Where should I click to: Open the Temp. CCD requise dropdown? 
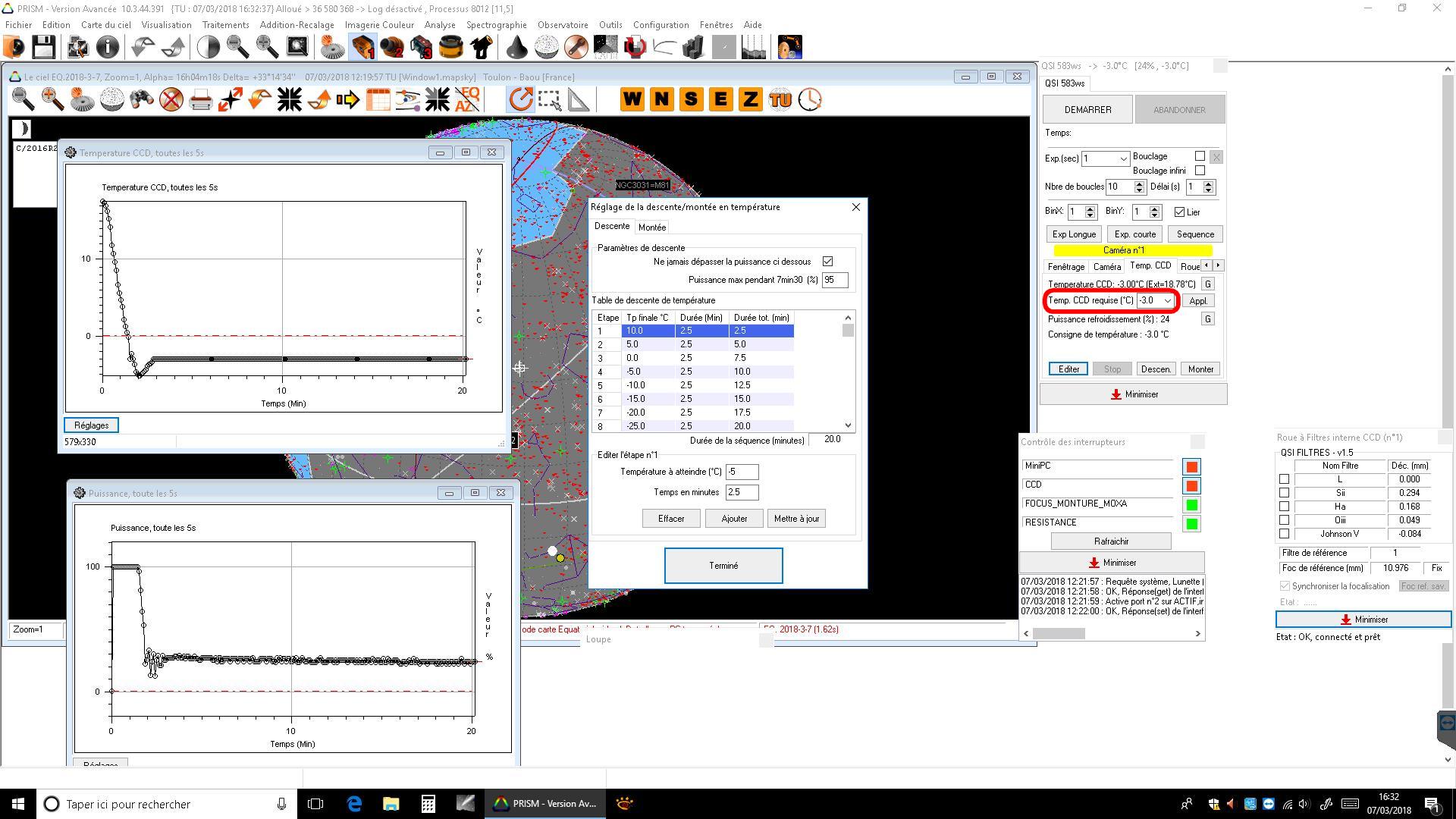point(1167,301)
